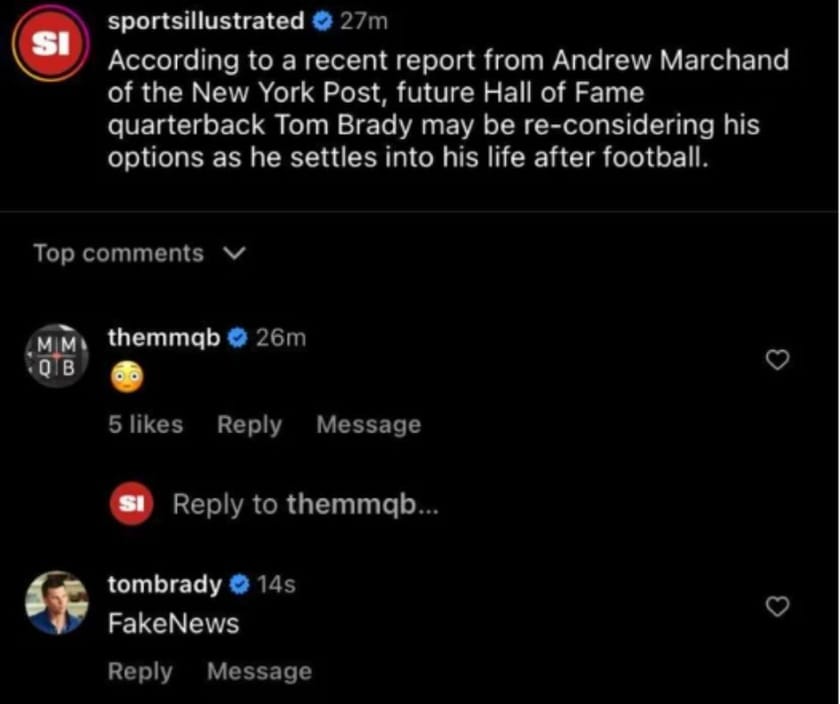Reply to themmqb's comment

(248, 424)
